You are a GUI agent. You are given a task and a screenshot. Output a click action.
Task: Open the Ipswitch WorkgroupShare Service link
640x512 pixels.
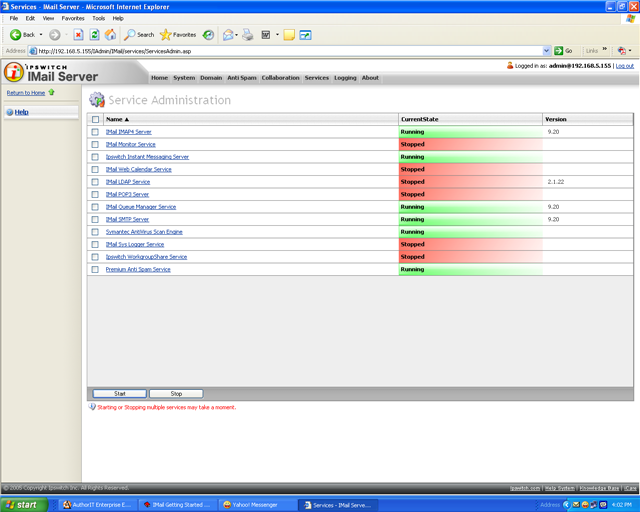pyautogui.click(x=146, y=257)
